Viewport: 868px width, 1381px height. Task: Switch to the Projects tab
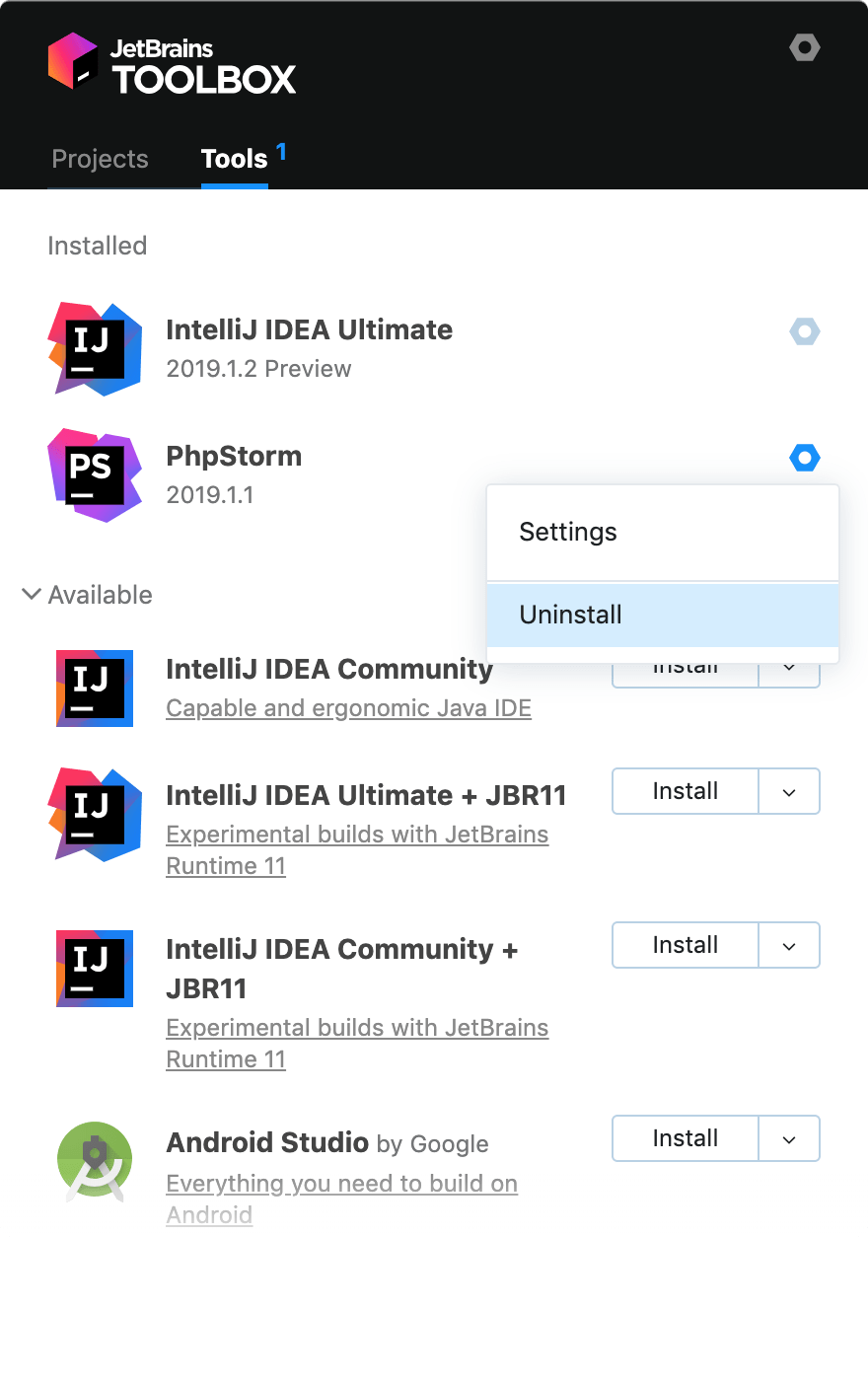click(x=100, y=159)
